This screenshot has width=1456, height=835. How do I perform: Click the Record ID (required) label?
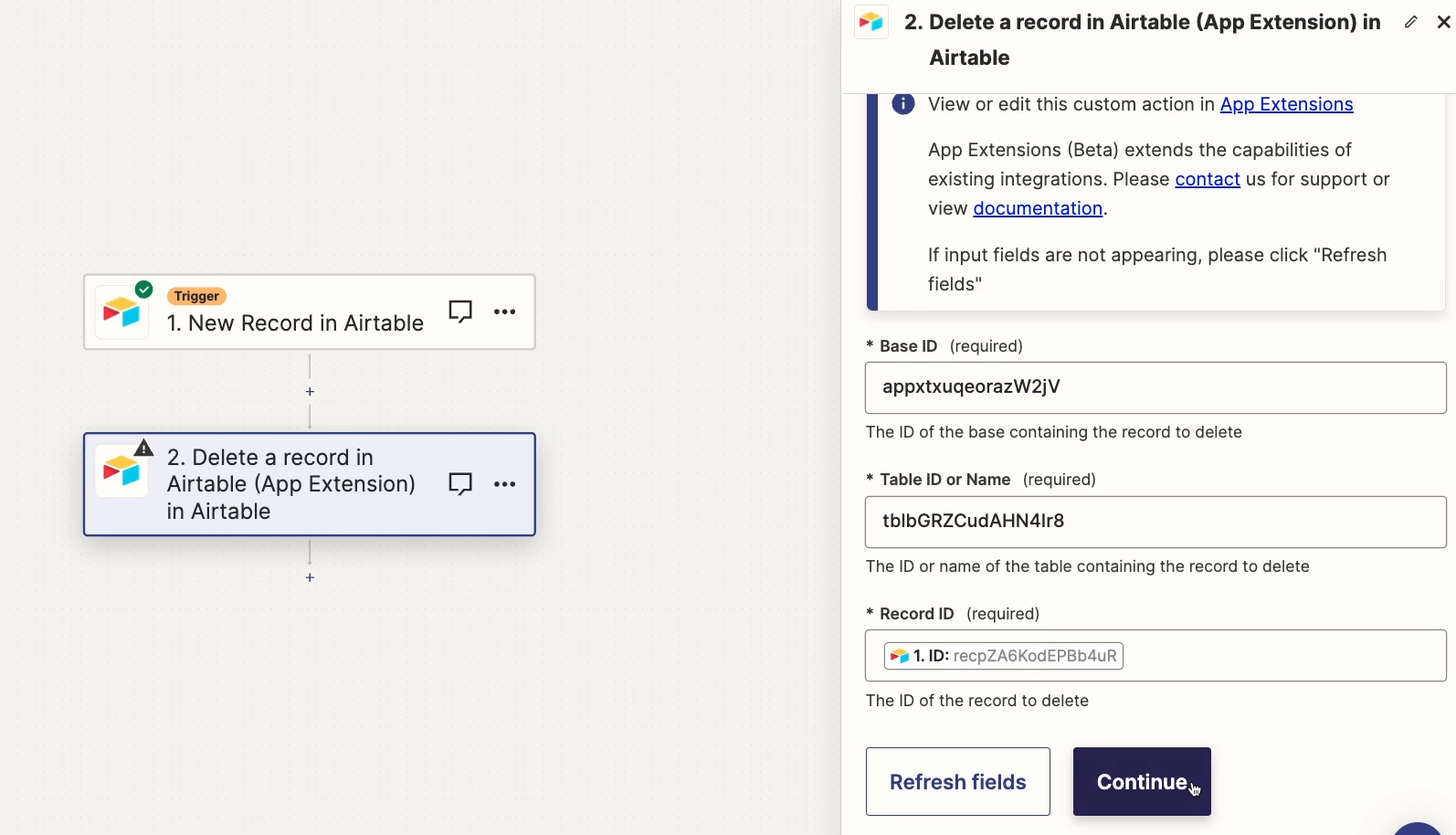[953, 614]
